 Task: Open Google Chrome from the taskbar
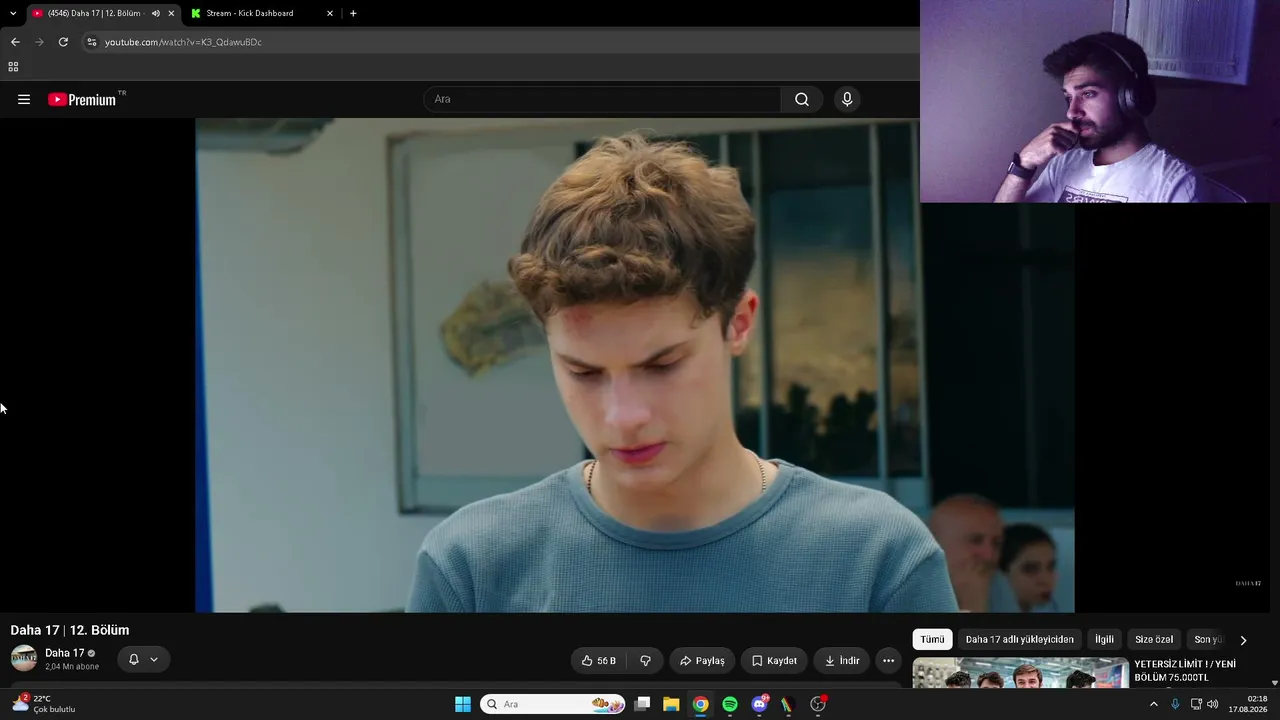701,704
